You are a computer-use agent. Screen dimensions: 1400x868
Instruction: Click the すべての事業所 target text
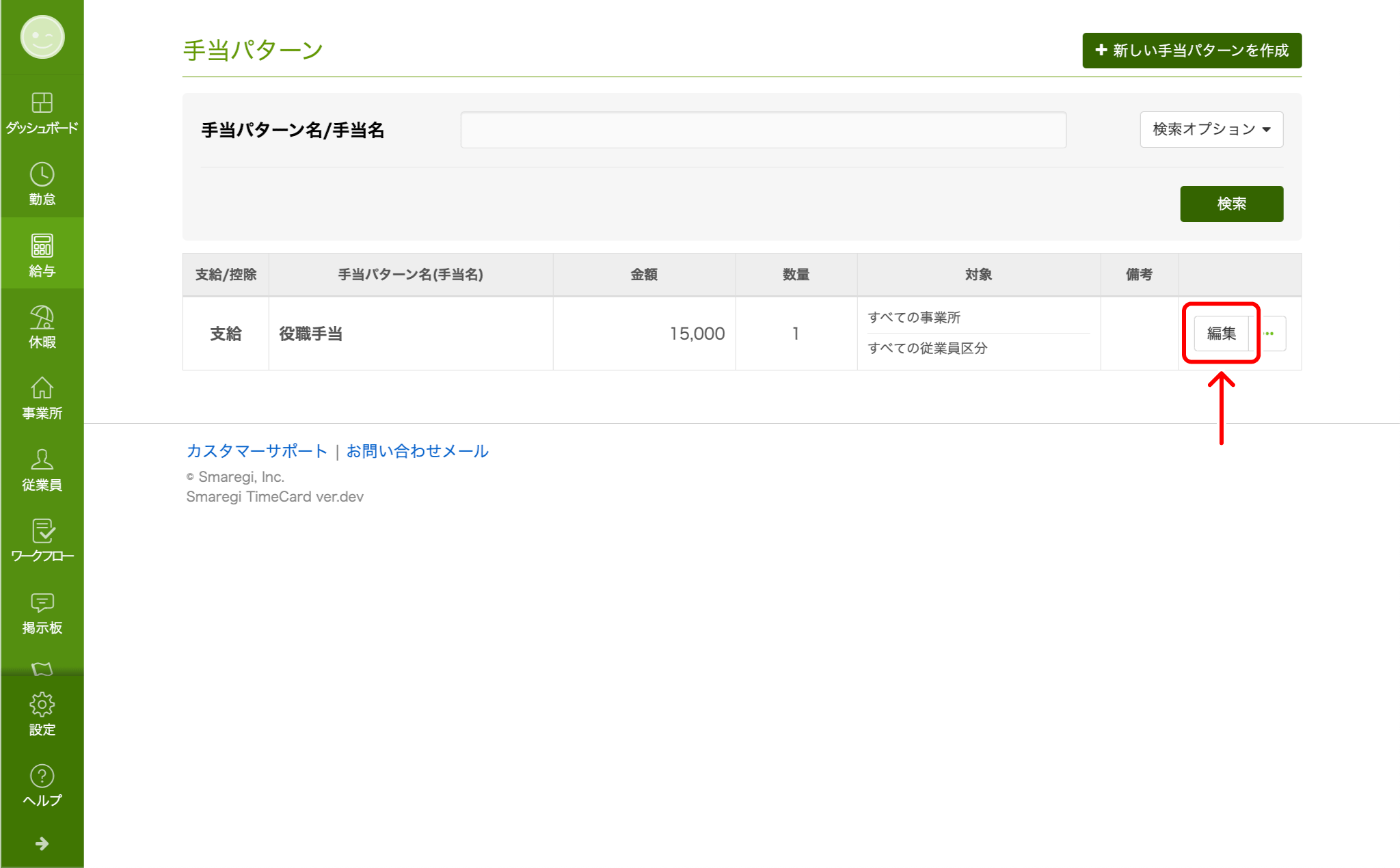point(914,318)
